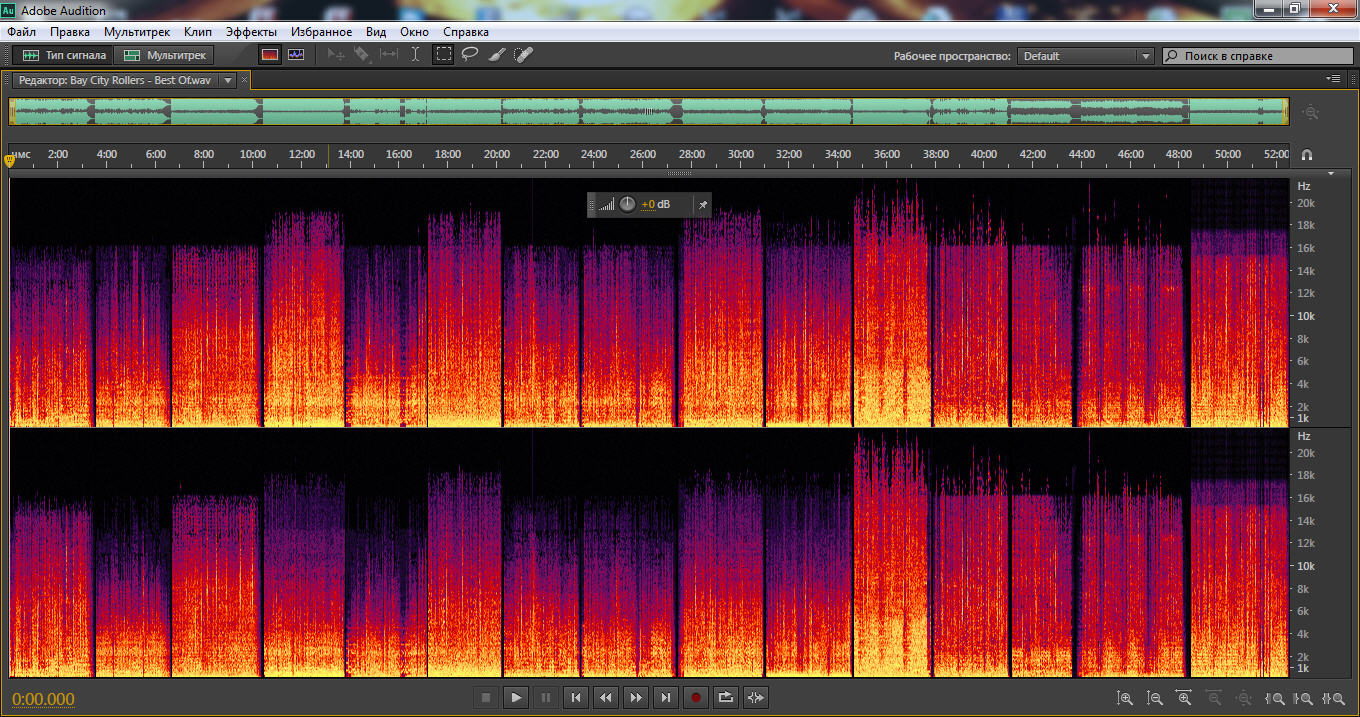The width and height of the screenshot is (1360, 717).
Task: Switch to Мультитрек view
Action: (165, 55)
